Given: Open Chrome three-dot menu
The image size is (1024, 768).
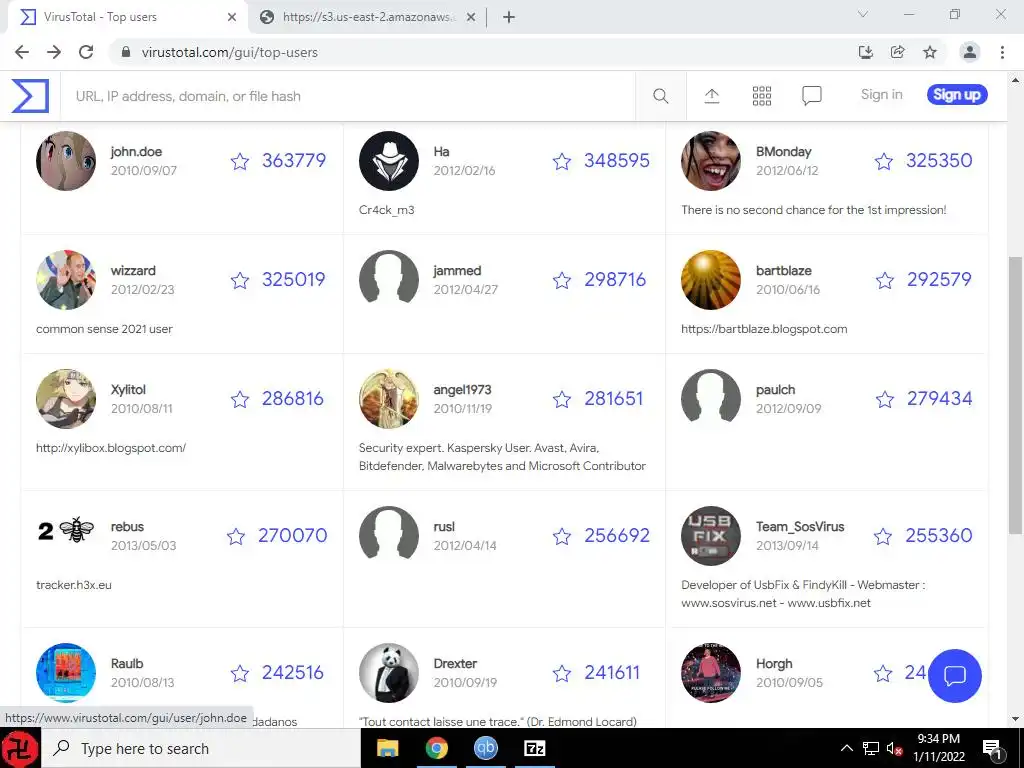Looking at the screenshot, I should (x=1002, y=52).
